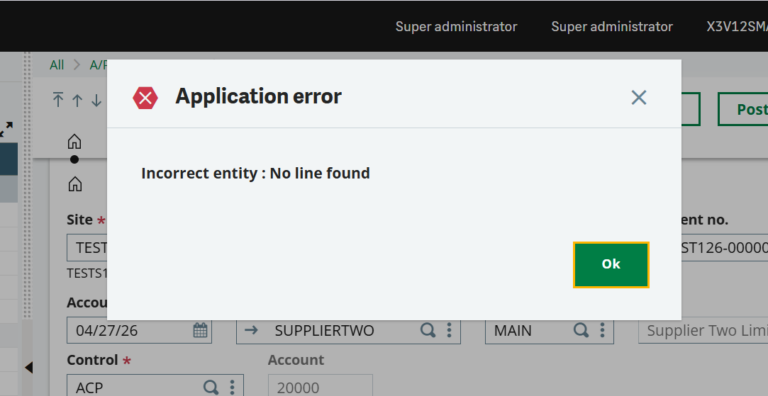The height and width of the screenshot is (396, 768).
Task: Click second Super administrator header label
Action: tap(612, 26)
